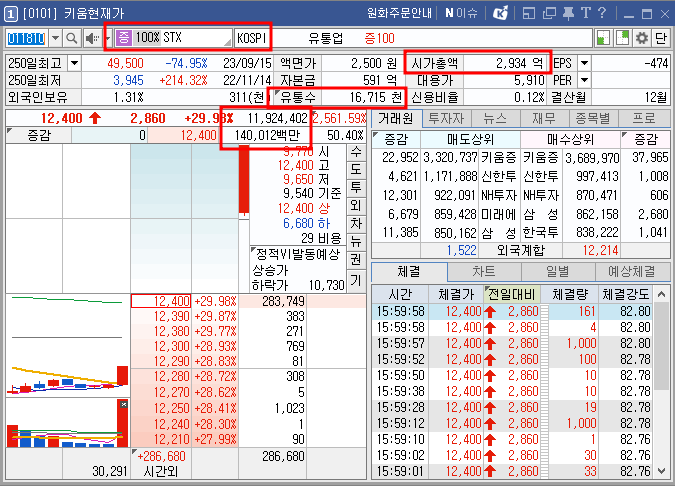This screenshot has width=675, height=486.
Task: Click the trade list vertical scrollbar thumb
Action: click(662, 347)
